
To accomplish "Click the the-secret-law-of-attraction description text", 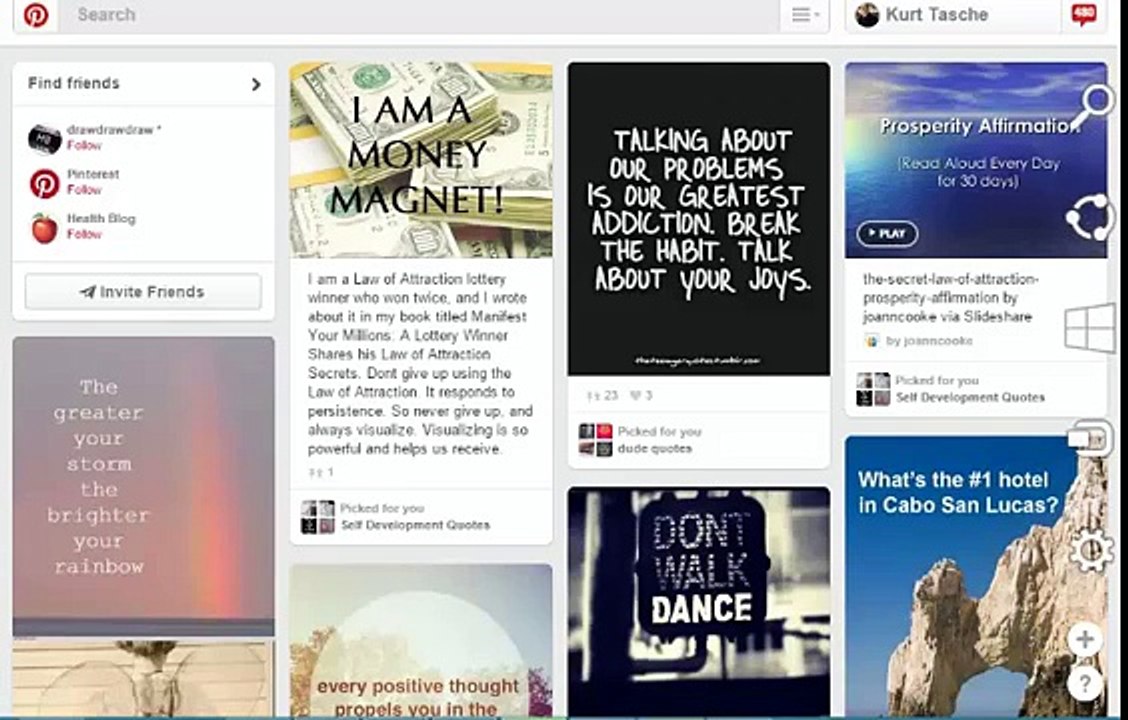I will [x=950, y=298].
